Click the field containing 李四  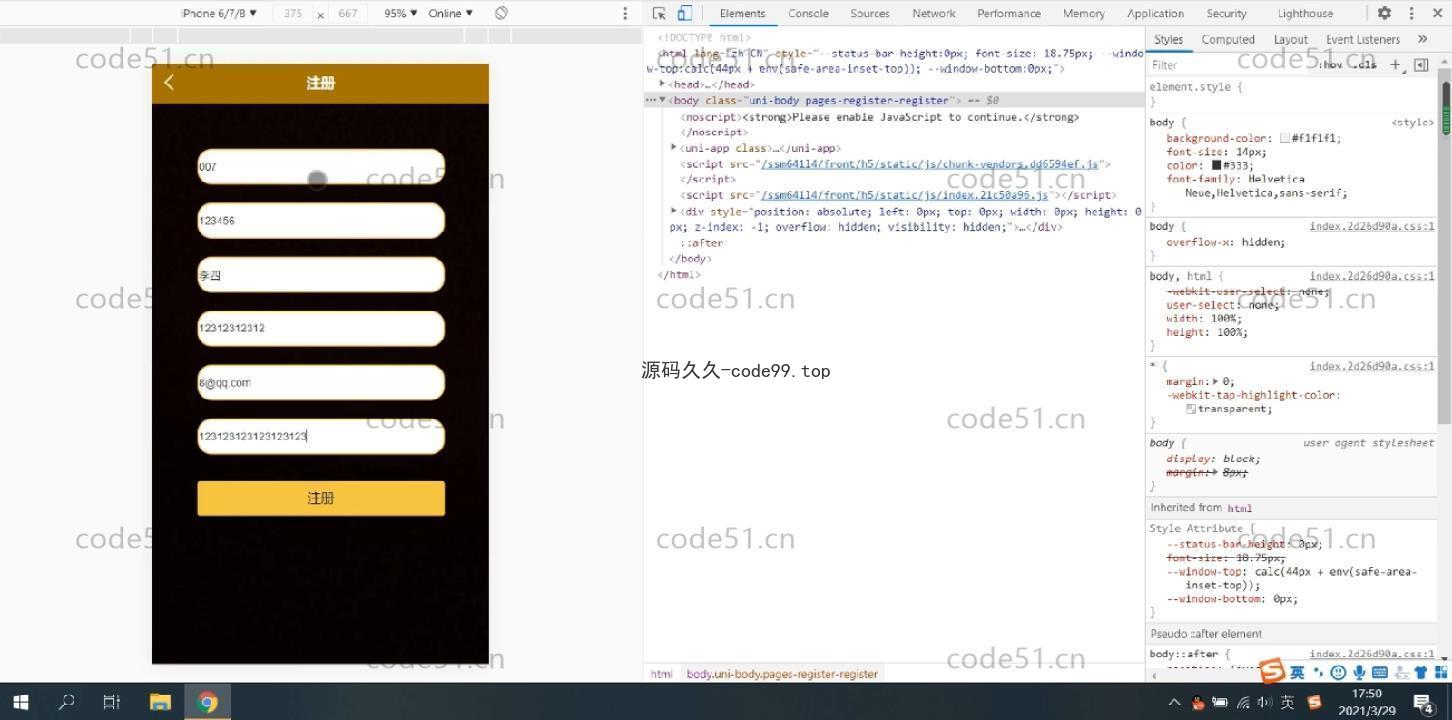(321, 275)
